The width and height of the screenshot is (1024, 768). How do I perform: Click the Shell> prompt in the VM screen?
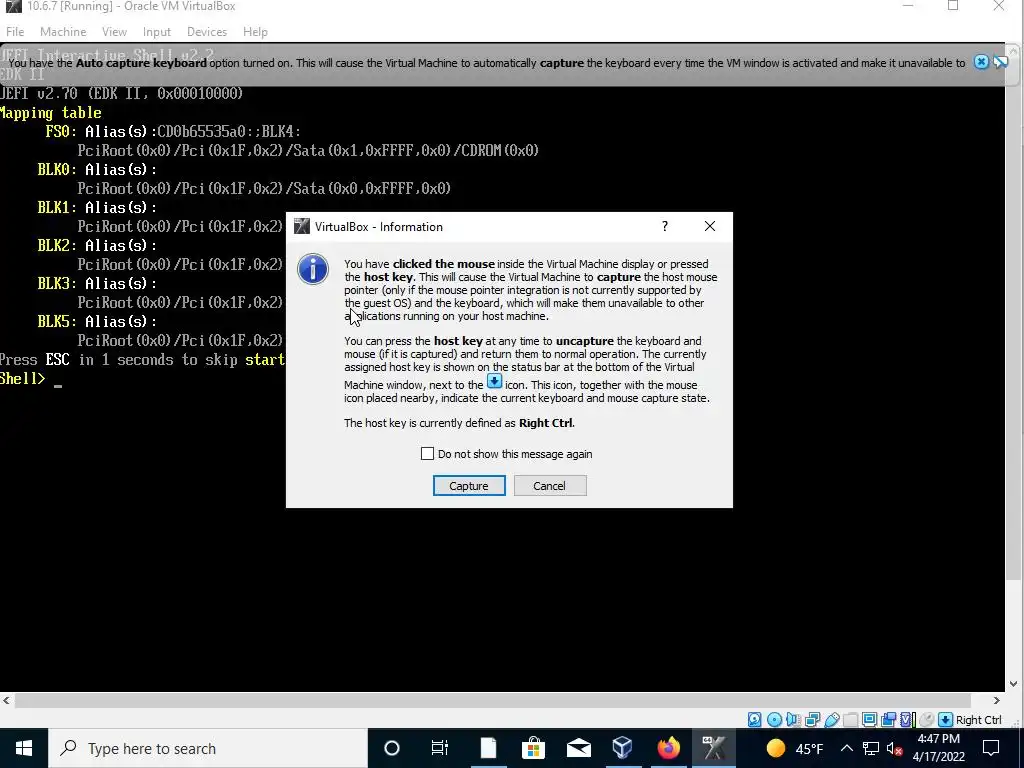pos(23,379)
